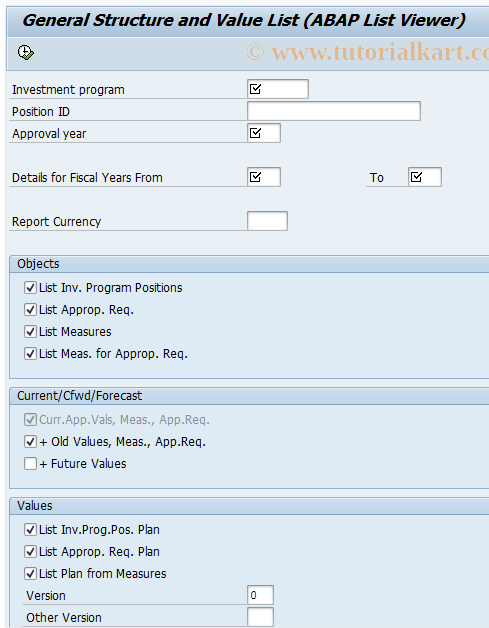This screenshot has height=628, width=489.
Task: Enable the + Future Values checkbox
Action: click(x=30, y=464)
